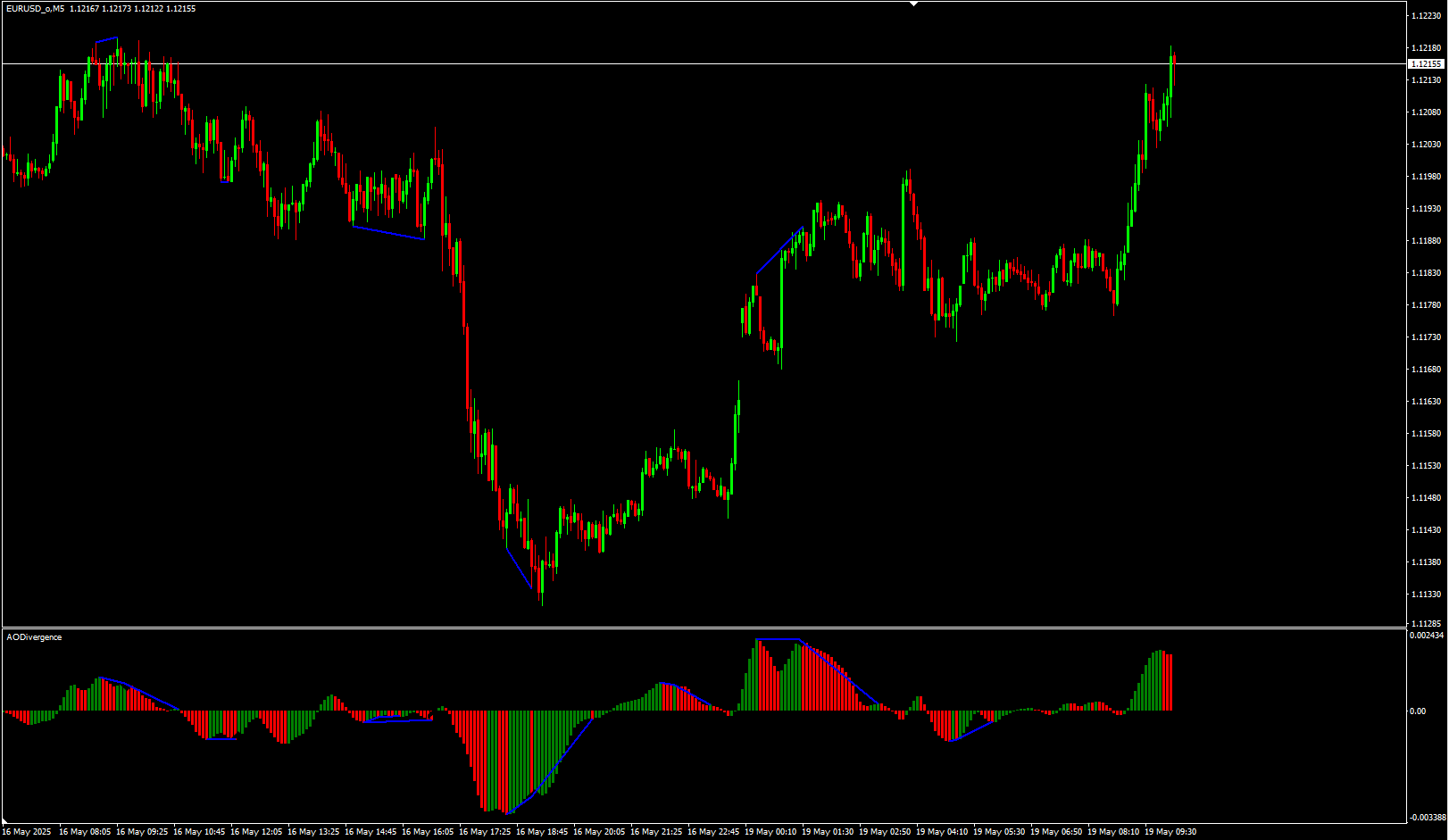The image size is (1449, 840).
Task: Click the EURUSD_o,M5 chart title text
Action: 36,9
